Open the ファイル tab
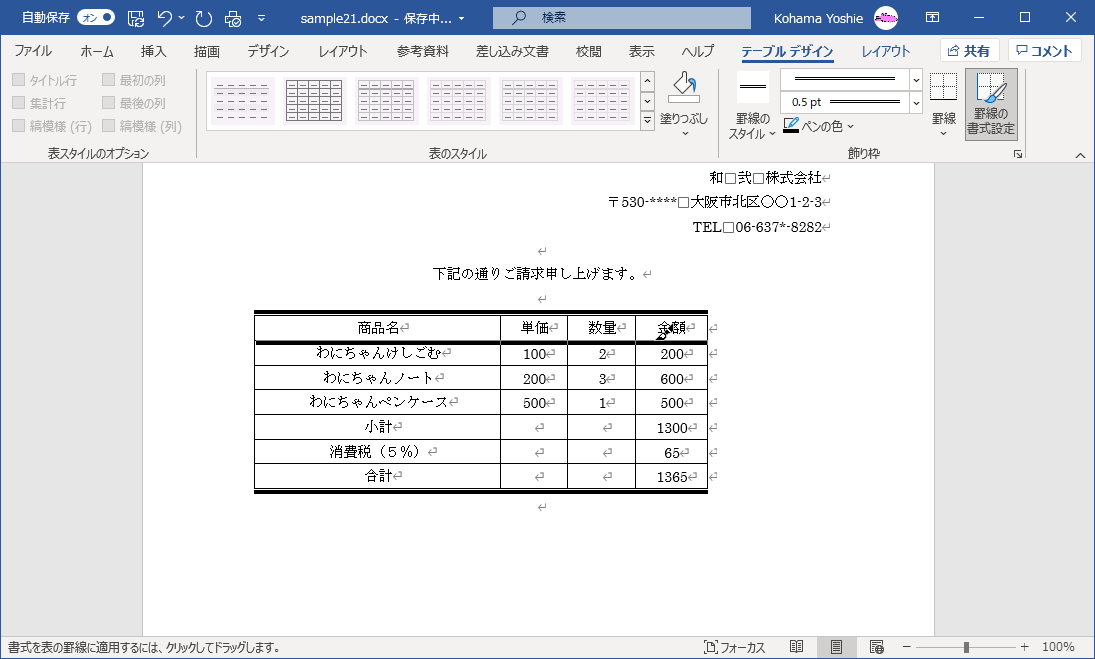 click(33, 51)
